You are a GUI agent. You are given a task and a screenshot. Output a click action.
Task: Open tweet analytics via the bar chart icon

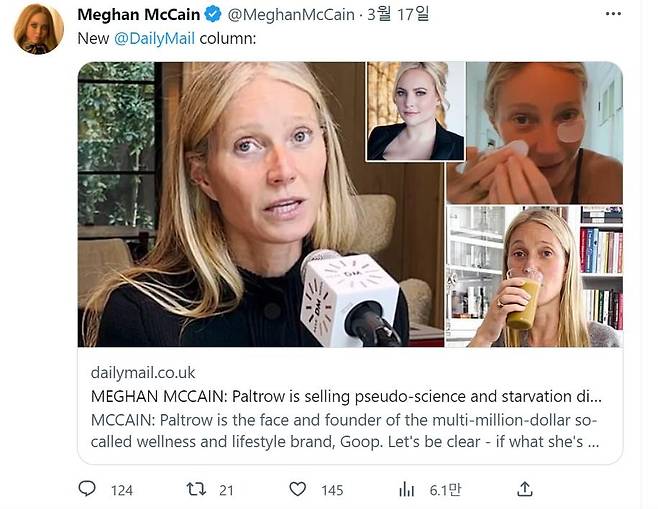pos(407,489)
